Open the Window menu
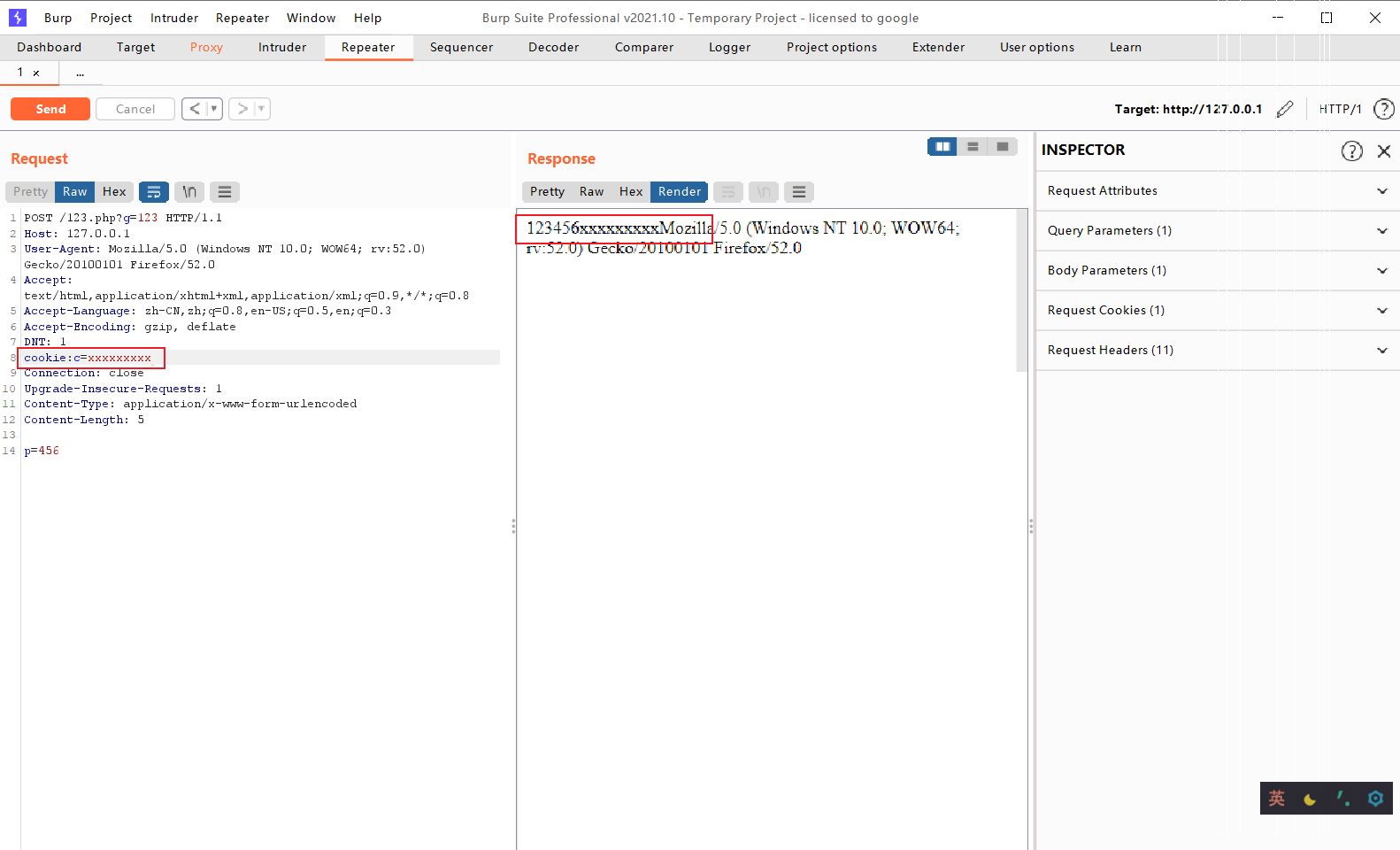Viewport: 1400px width, 850px height. click(311, 18)
